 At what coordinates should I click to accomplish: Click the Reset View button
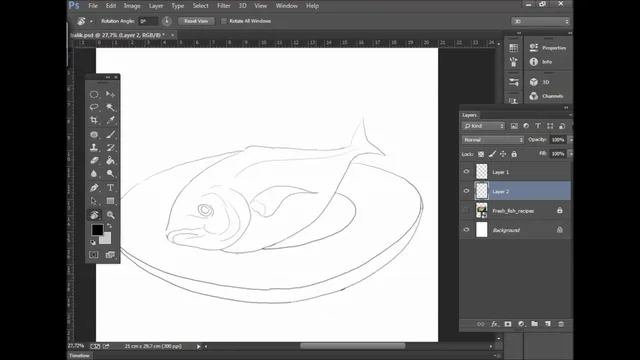[196, 21]
